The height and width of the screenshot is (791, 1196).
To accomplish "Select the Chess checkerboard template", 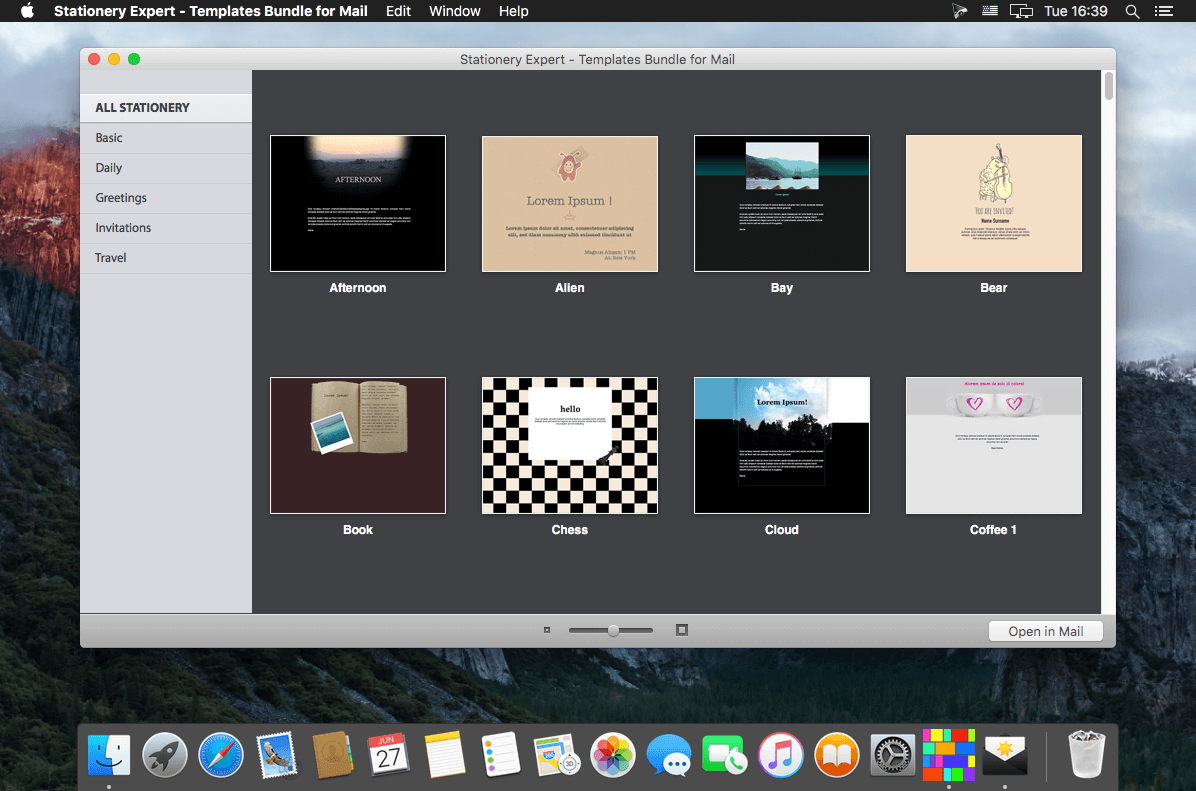I will tap(570, 445).
